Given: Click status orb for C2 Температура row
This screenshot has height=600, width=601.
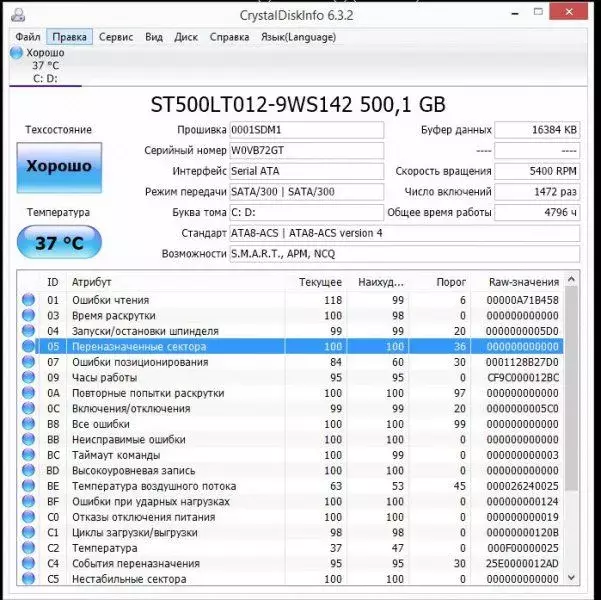Looking at the screenshot, I should (x=28, y=548).
